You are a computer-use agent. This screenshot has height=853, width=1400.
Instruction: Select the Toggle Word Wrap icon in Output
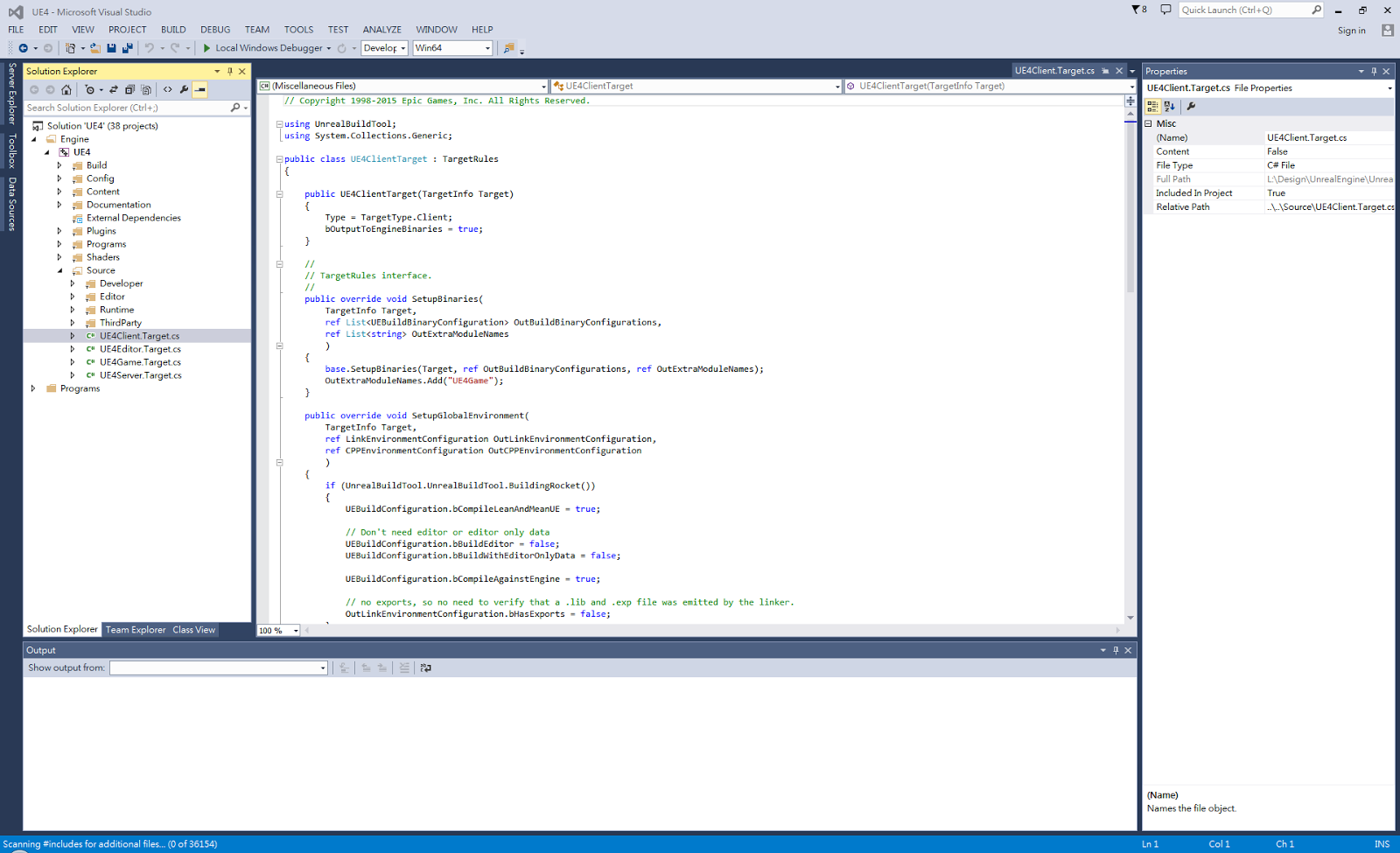point(425,668)
